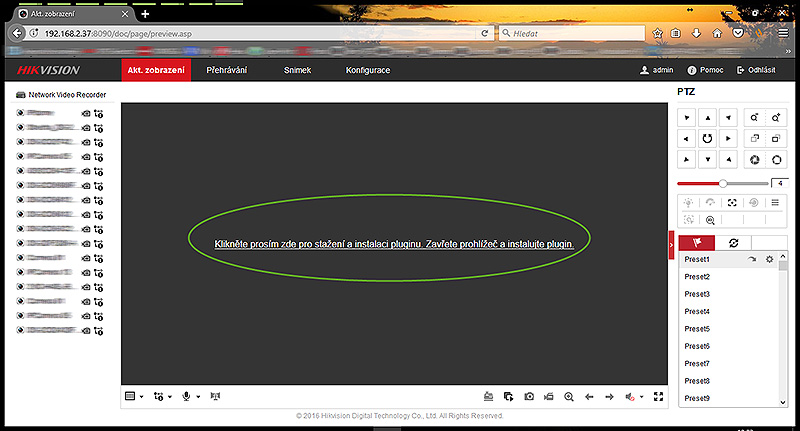Open the stream type dropdown
The width and height of the screenshot is (800, 431).
pyautogui.click(x=163, y=396)
